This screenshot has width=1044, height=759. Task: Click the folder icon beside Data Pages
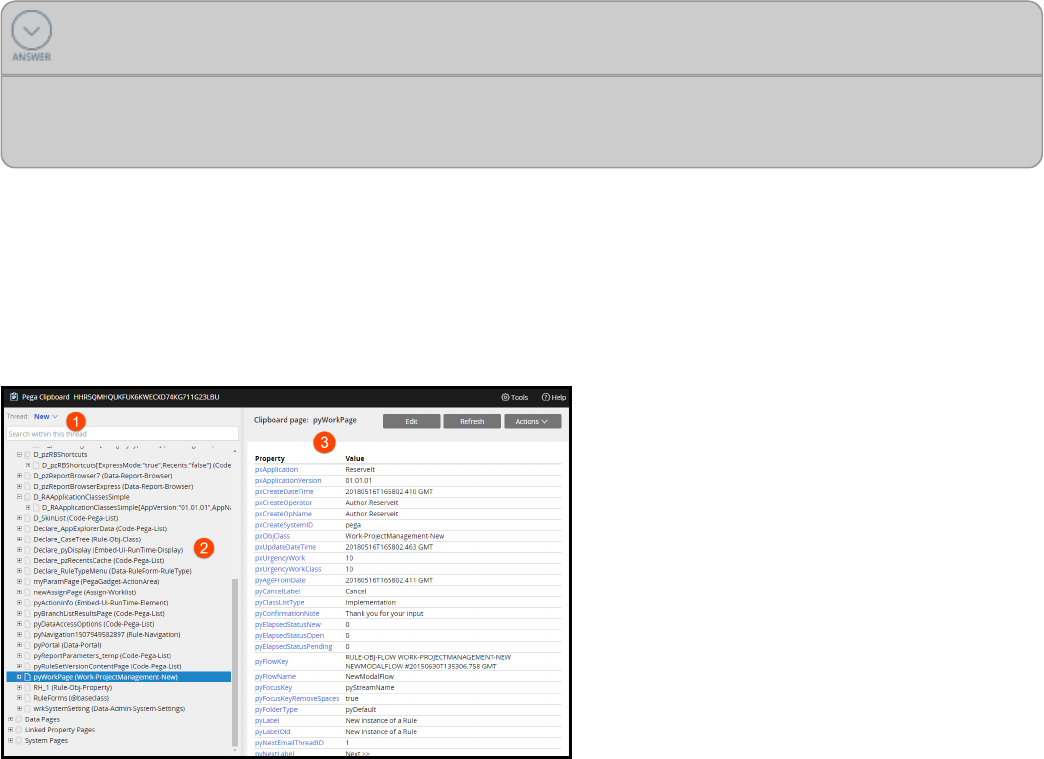pos(19,719)
